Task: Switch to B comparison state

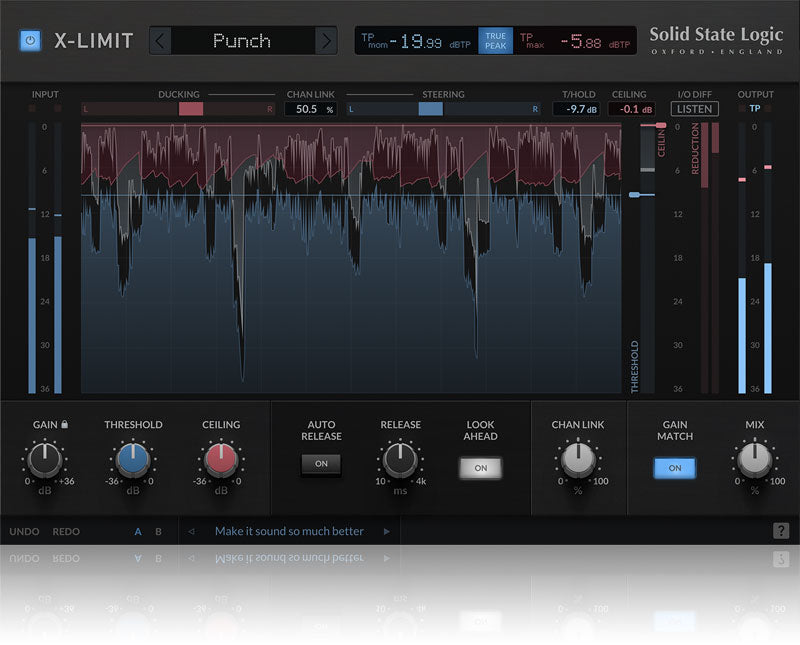Action: [158, 532]
